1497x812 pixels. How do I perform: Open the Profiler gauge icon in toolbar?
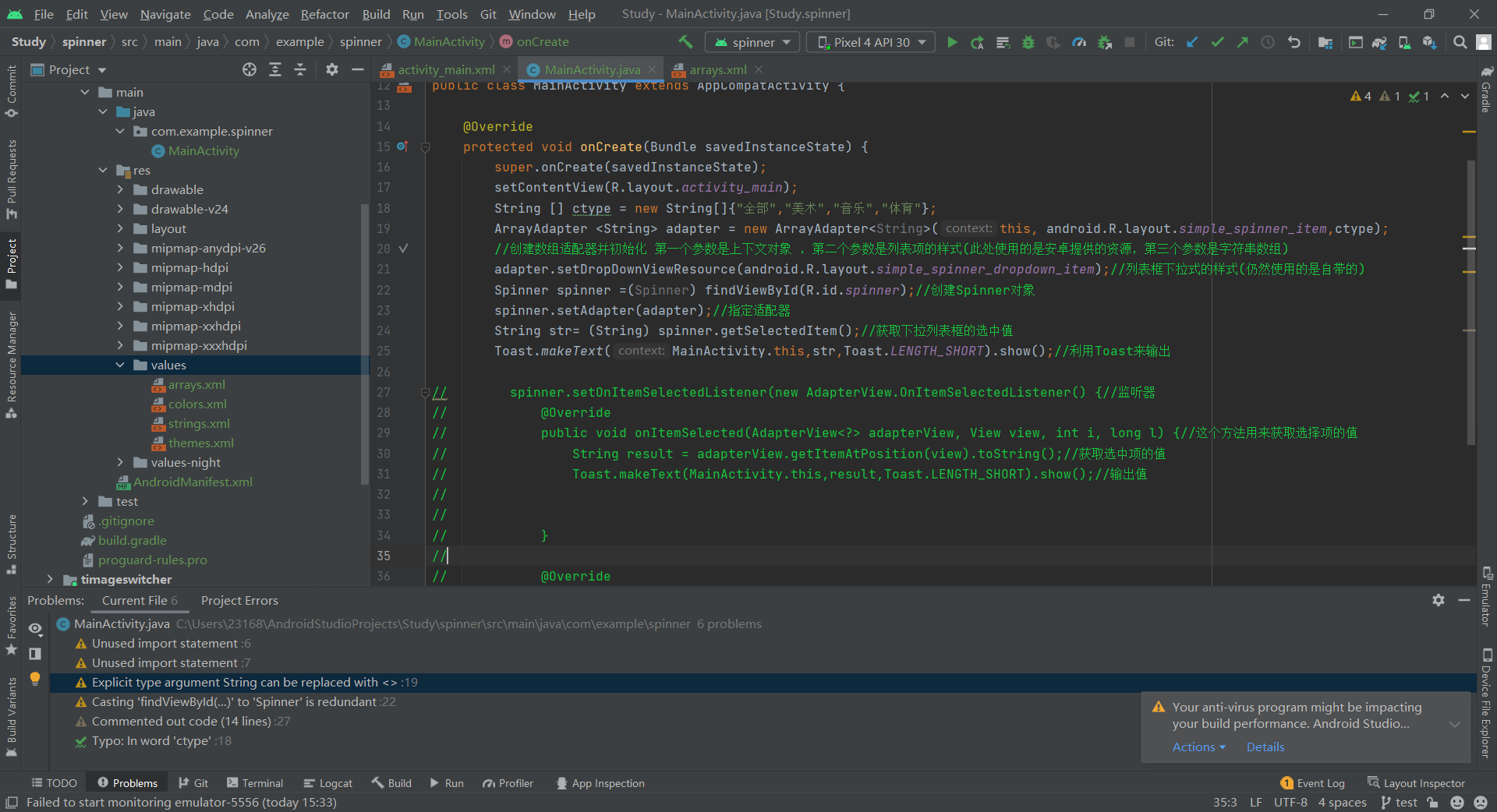[x=1079, y=42]
